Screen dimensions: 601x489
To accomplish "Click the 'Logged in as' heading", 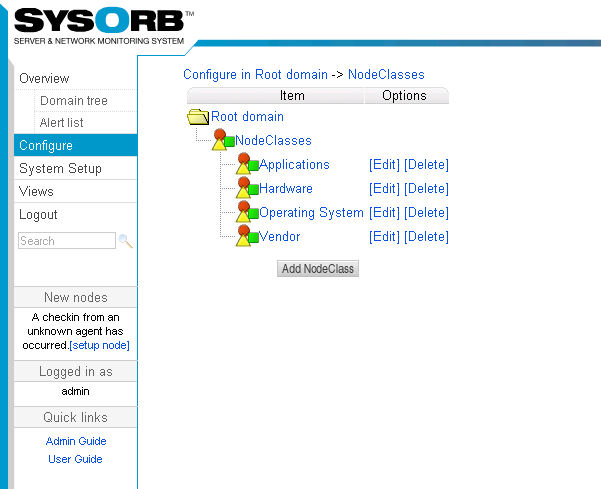I will click(76, 371).
